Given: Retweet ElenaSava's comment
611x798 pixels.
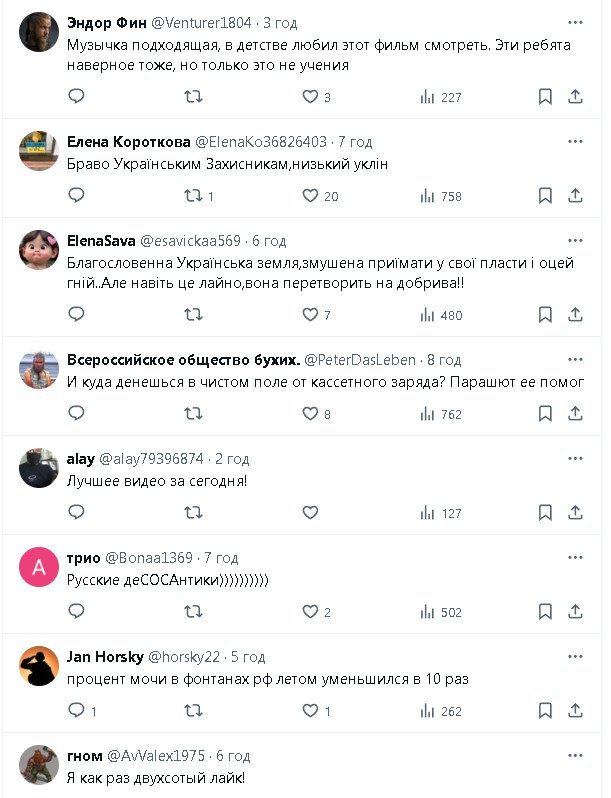Looking at the screenshot, I should (x=194, y=315).
